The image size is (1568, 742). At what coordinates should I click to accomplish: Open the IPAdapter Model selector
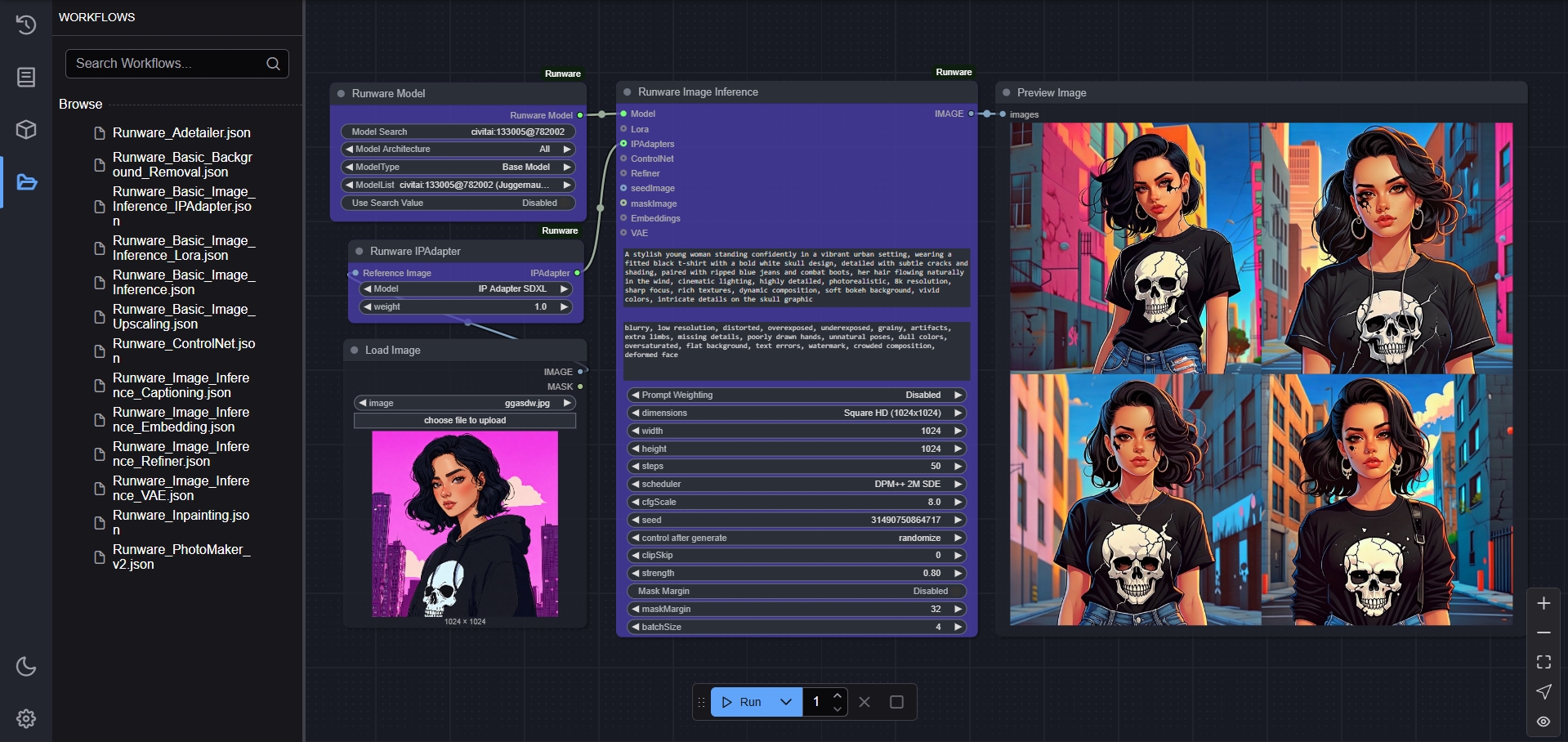click(x=466, y=288)
